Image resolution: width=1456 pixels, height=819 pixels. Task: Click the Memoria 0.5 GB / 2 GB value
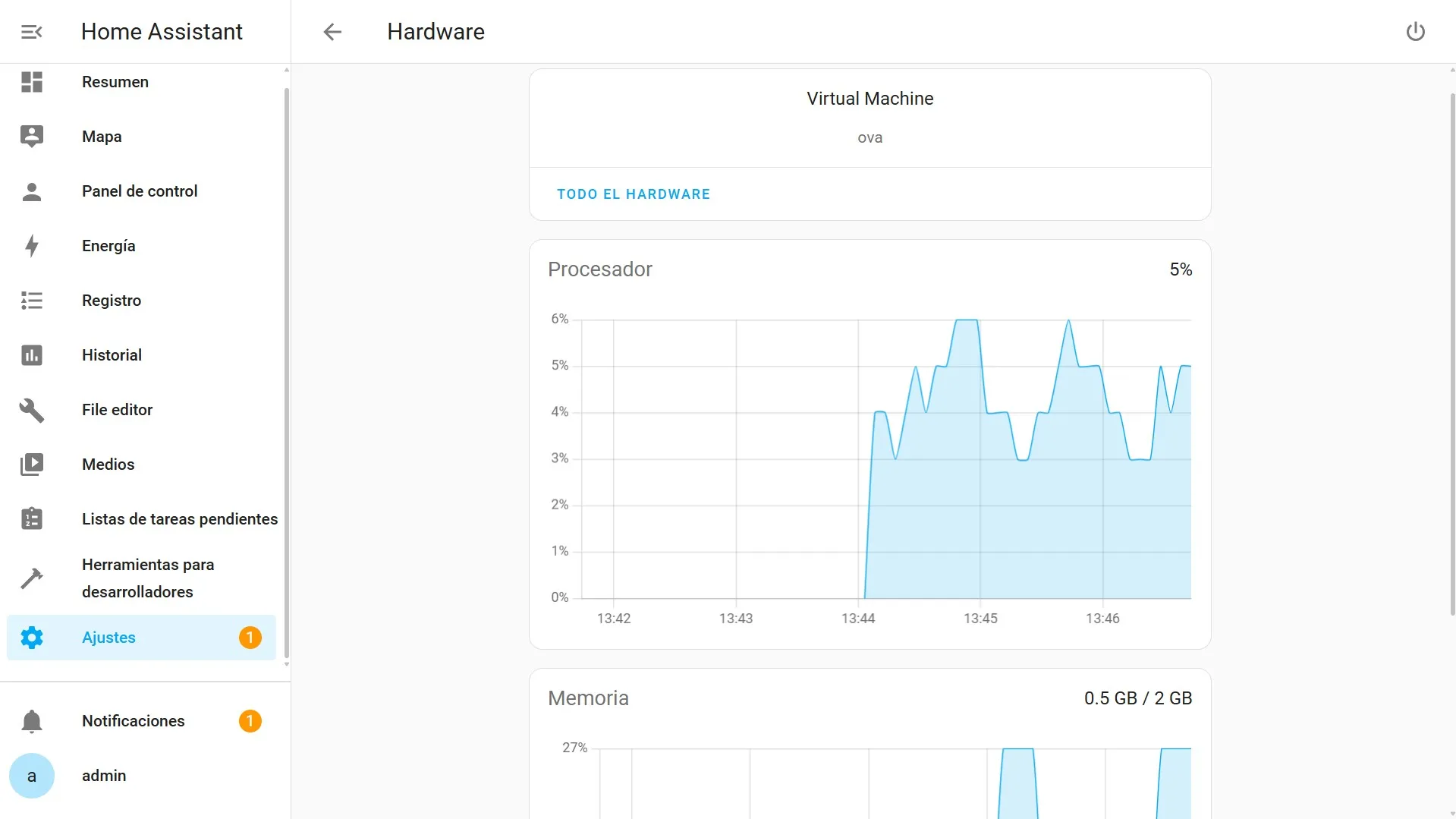click(x=1138, y=698)
